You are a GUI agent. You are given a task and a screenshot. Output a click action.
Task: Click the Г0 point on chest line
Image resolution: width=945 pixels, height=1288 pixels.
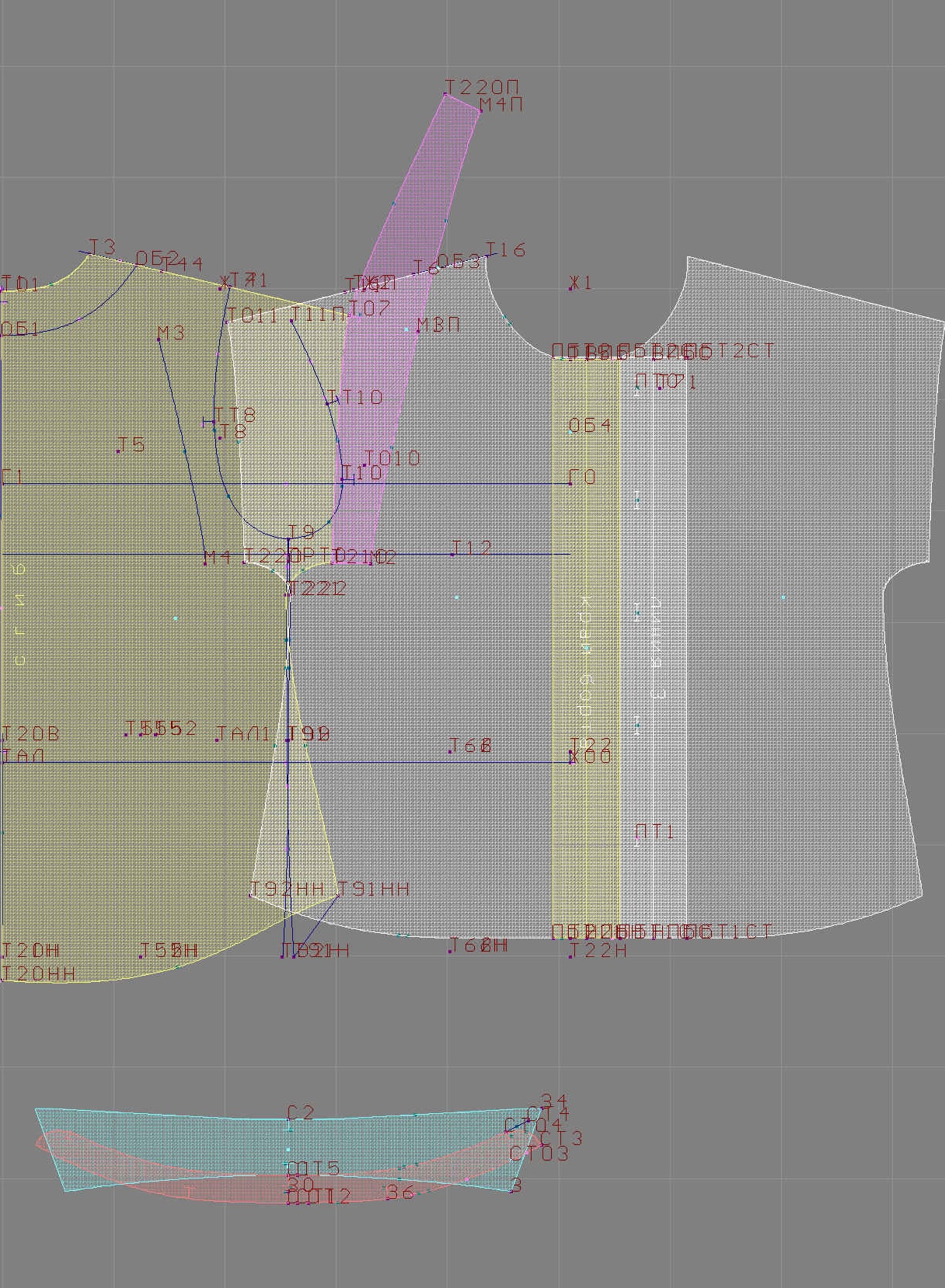570,483
